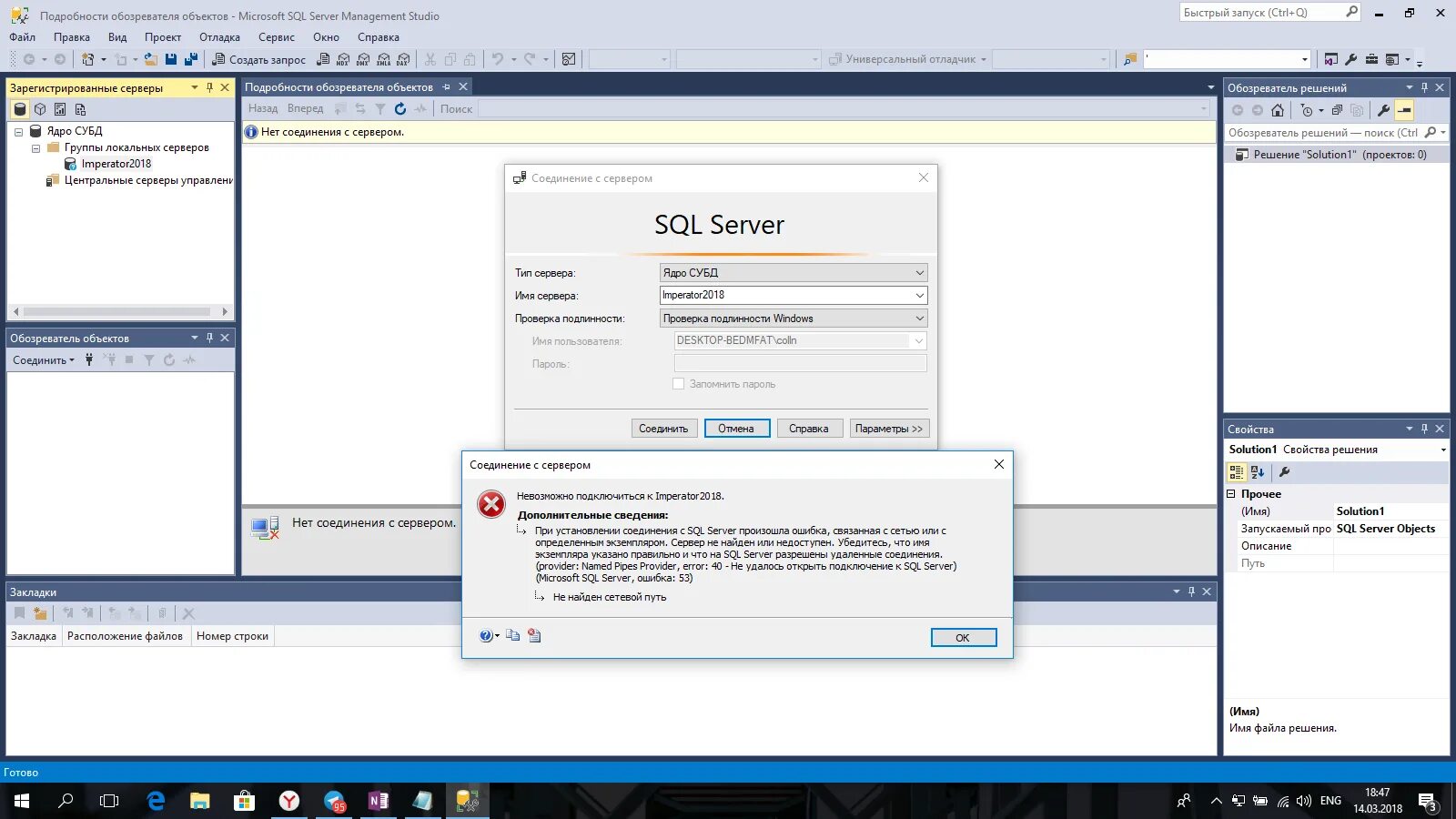Click the help icon in the error dialog

(486, 636)
